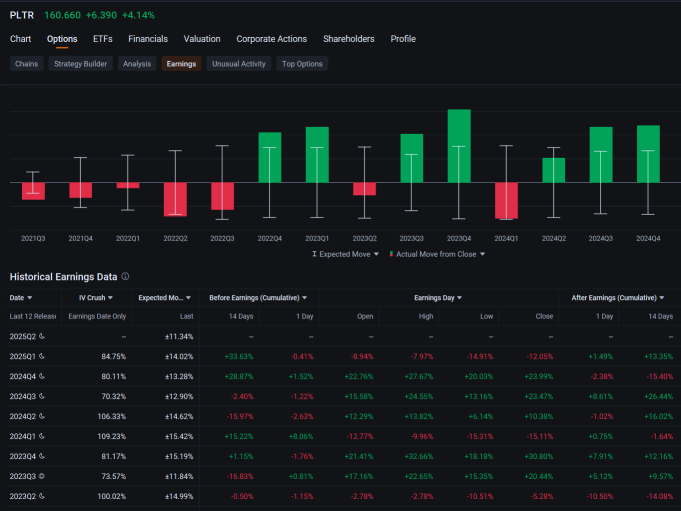Click the 2022Q4 green bar in chart
681x511 pixels.
pos(270,157)
